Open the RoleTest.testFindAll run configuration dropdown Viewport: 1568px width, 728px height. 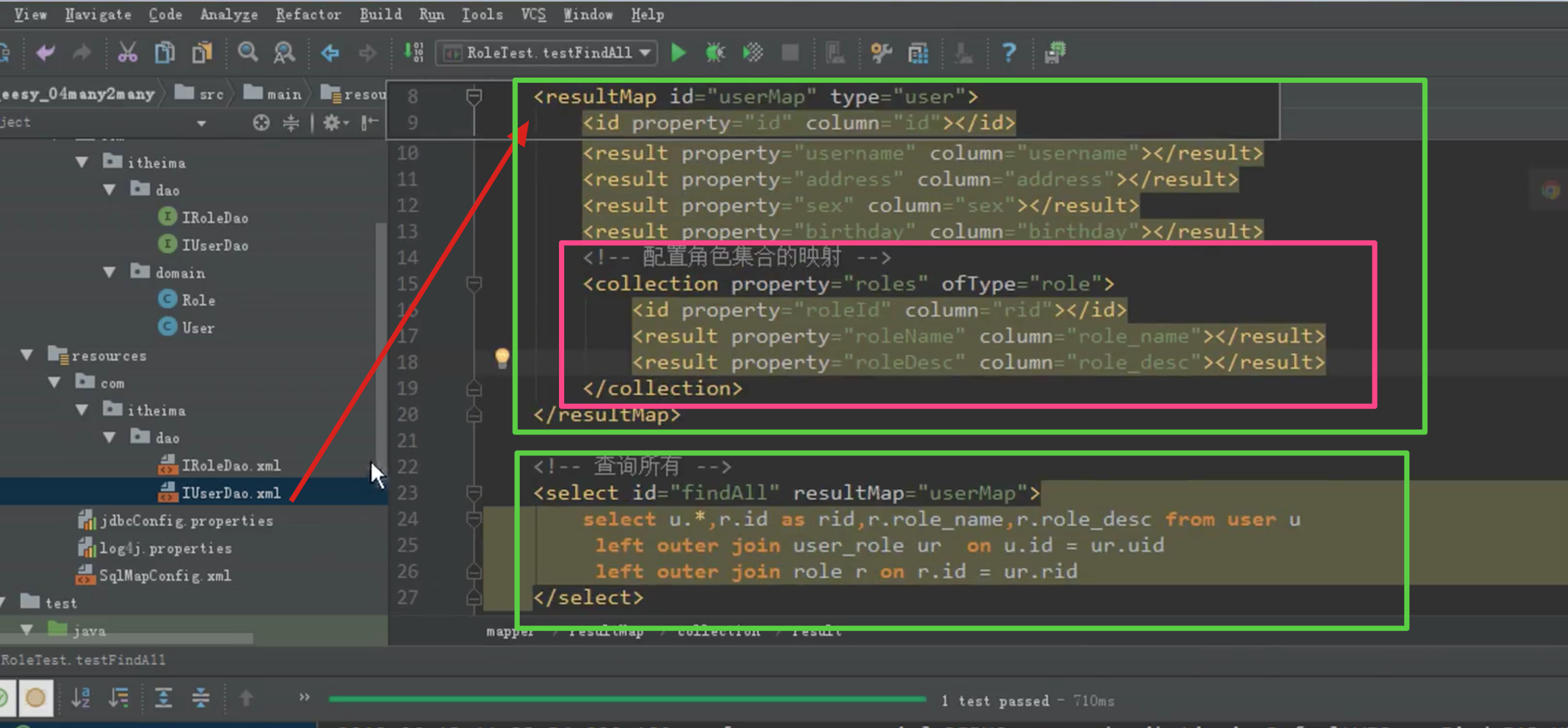644,53
